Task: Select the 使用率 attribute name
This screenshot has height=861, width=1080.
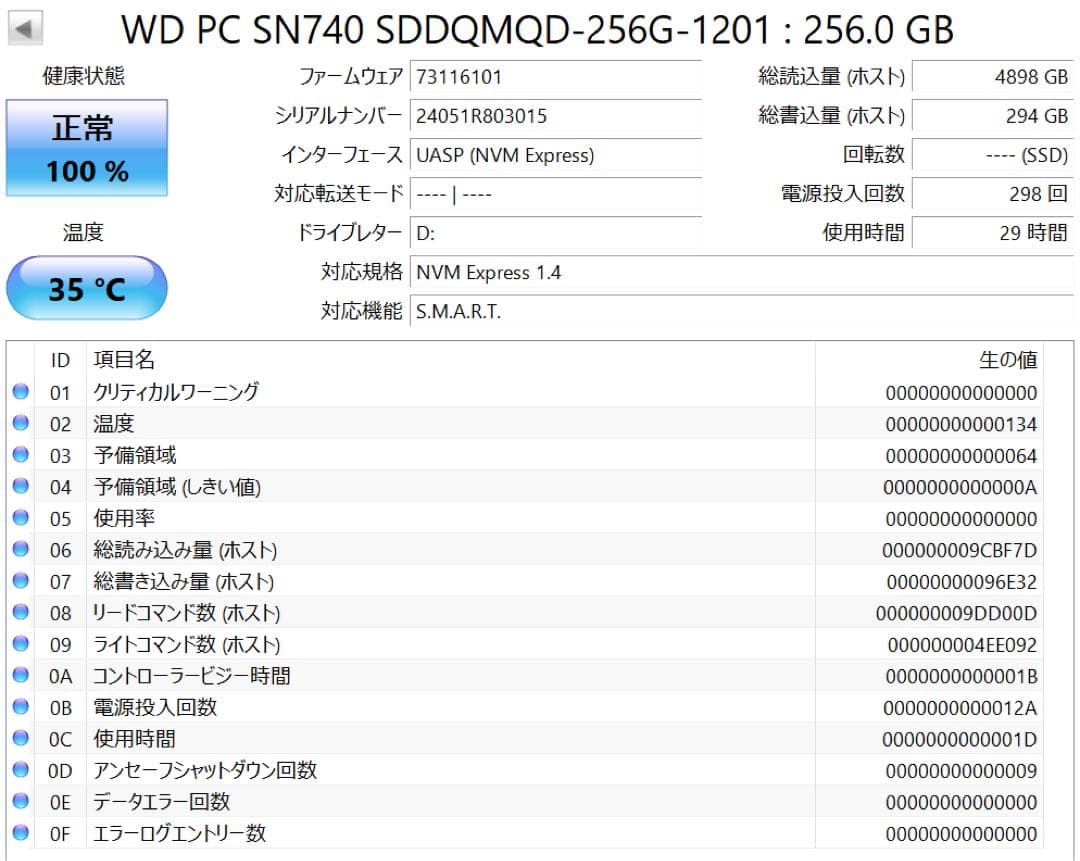Action: click(124, 517)
